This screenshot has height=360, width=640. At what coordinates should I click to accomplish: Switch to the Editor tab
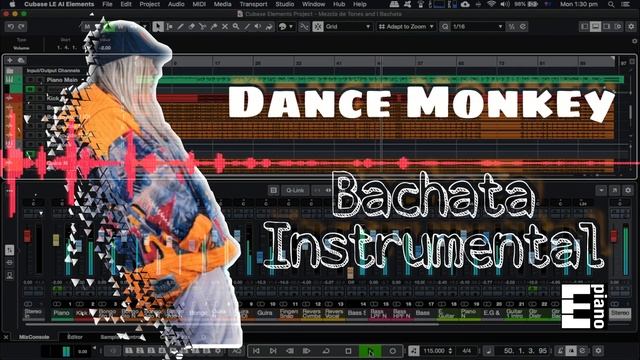click(x=75, y=337)
